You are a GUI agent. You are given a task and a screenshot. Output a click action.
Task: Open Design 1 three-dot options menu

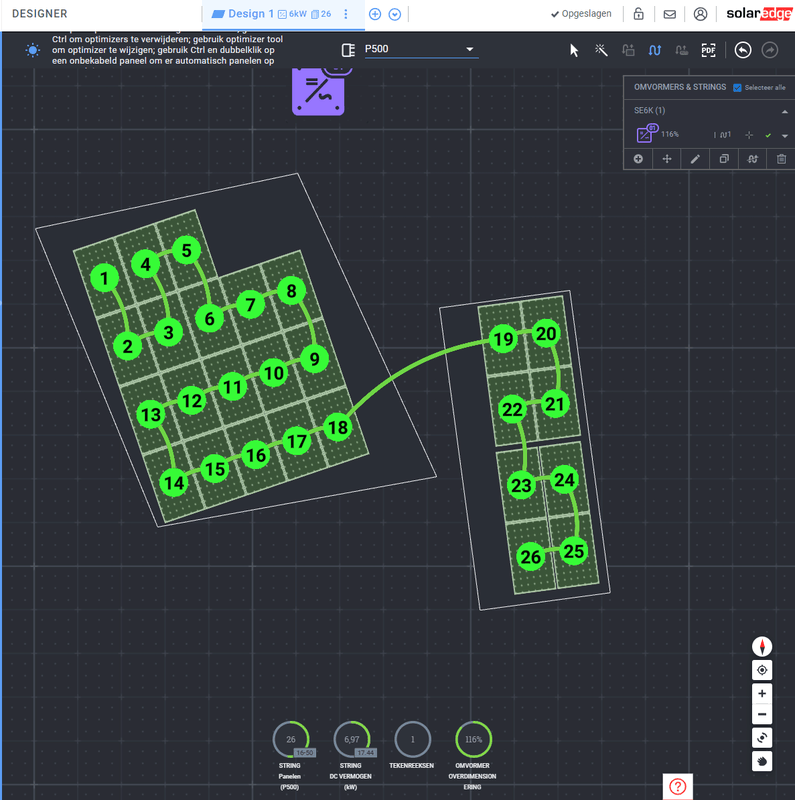[345, 14]
